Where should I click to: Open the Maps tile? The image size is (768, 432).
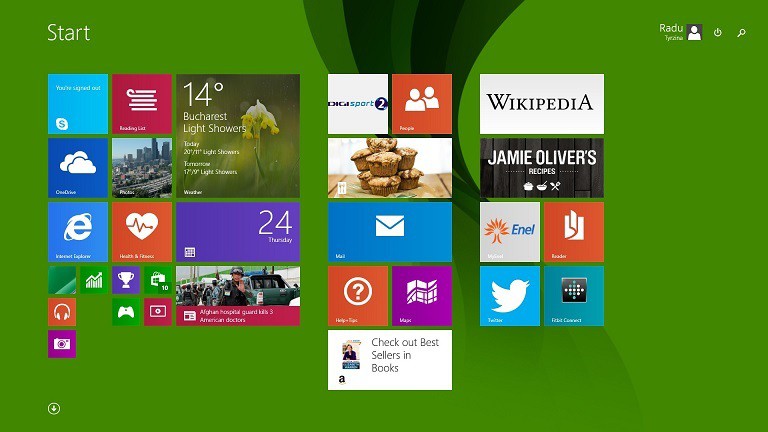coord(422,296)
